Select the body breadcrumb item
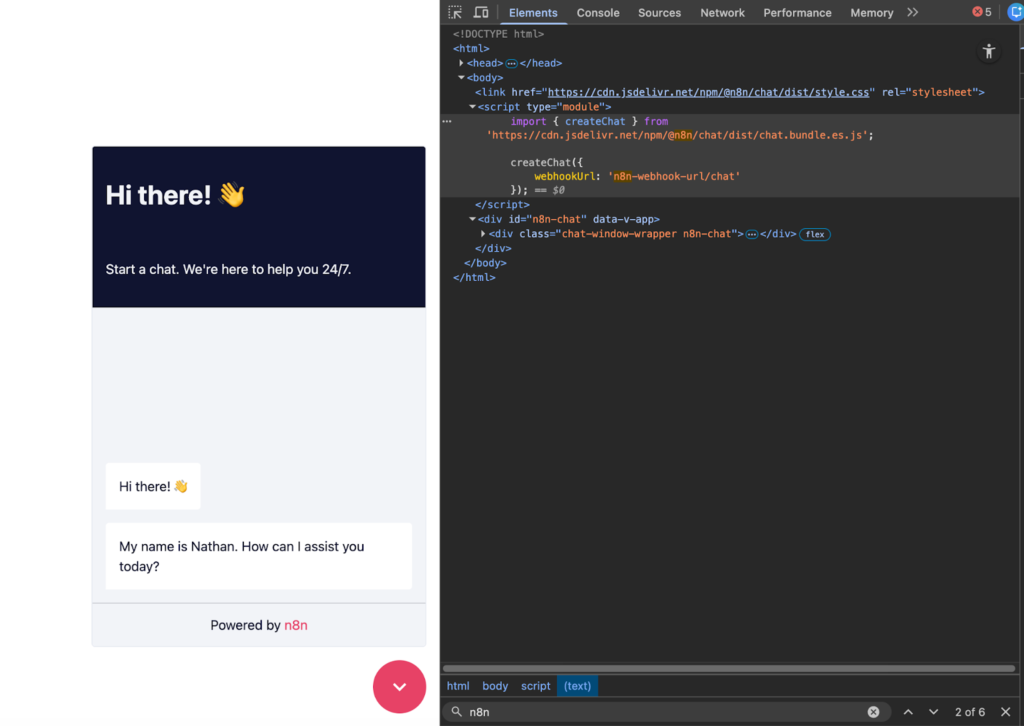The height and width of the screenshot is (726, 1024). (x=495, y=686)
